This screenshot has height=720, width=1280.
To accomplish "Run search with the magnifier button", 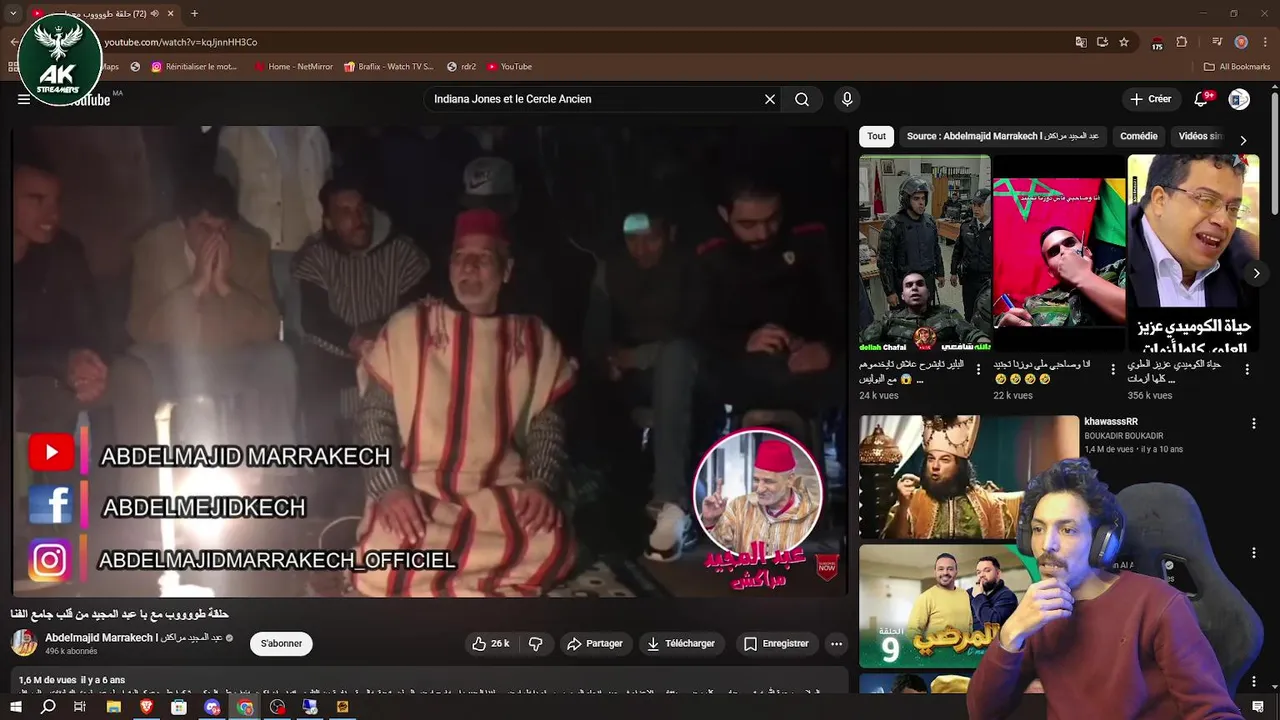I will (x=802, y=99).
